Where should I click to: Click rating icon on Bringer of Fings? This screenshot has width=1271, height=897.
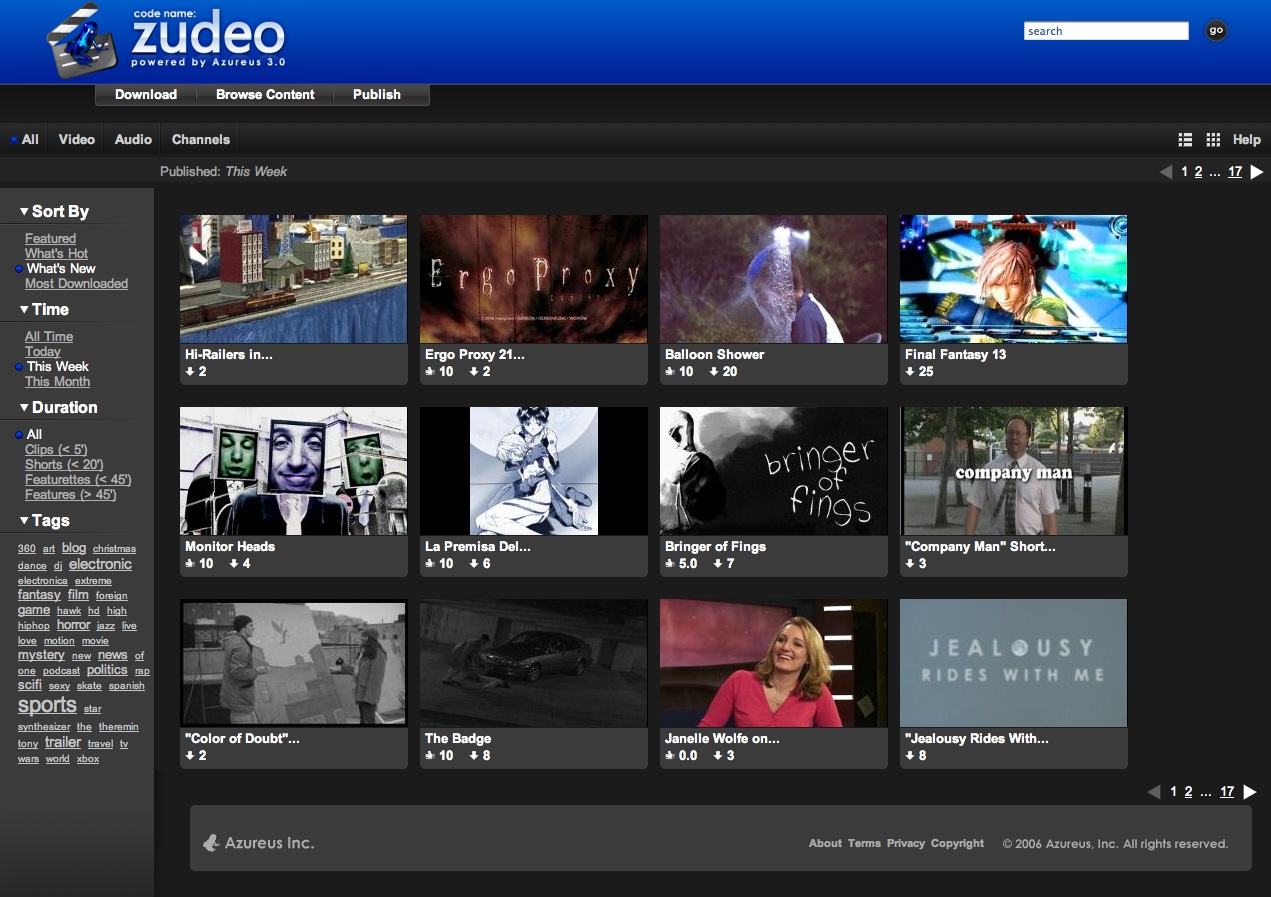669,564
